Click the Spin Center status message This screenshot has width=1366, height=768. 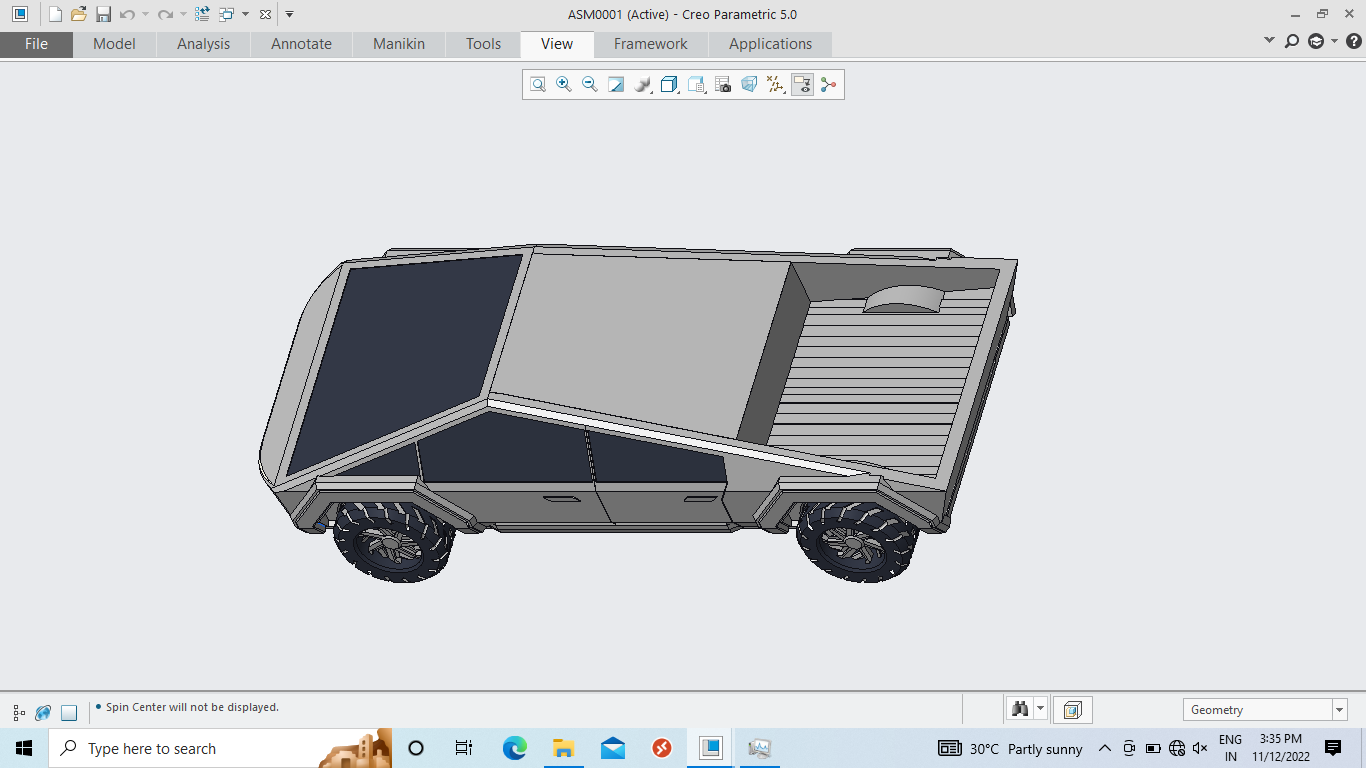point(192,707)
